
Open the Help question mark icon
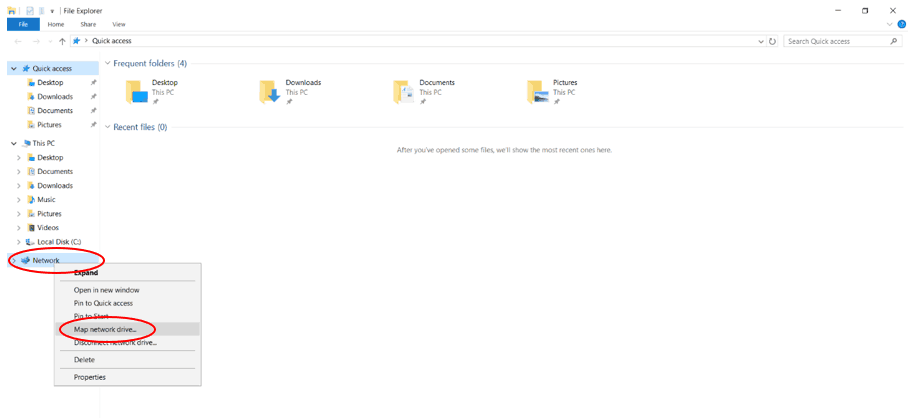(x=901, y=24)
